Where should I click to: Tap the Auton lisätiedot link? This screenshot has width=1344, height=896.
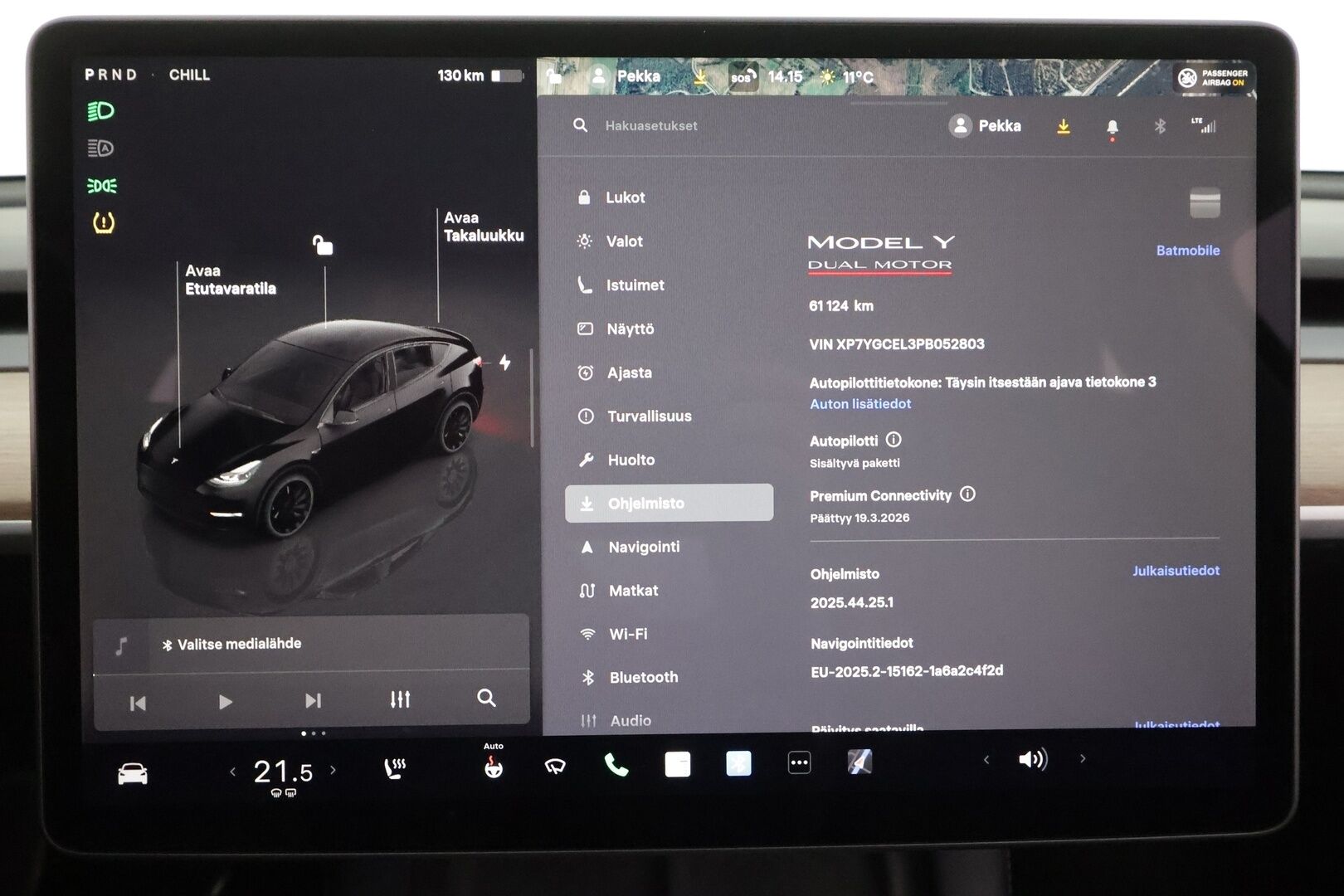pos(860,404)
